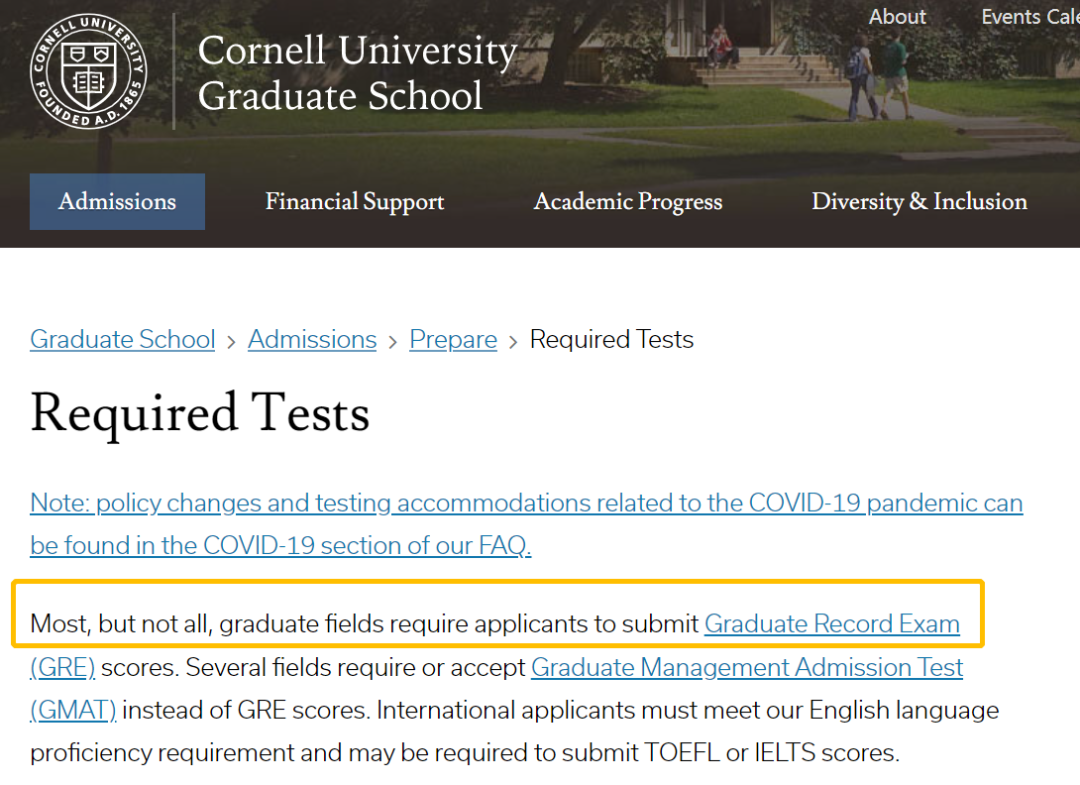This screenshot has width=1080, height=785.
Task: Click the chevron after Graduate School breadcrumb
Action: click(x=231, y=342)
